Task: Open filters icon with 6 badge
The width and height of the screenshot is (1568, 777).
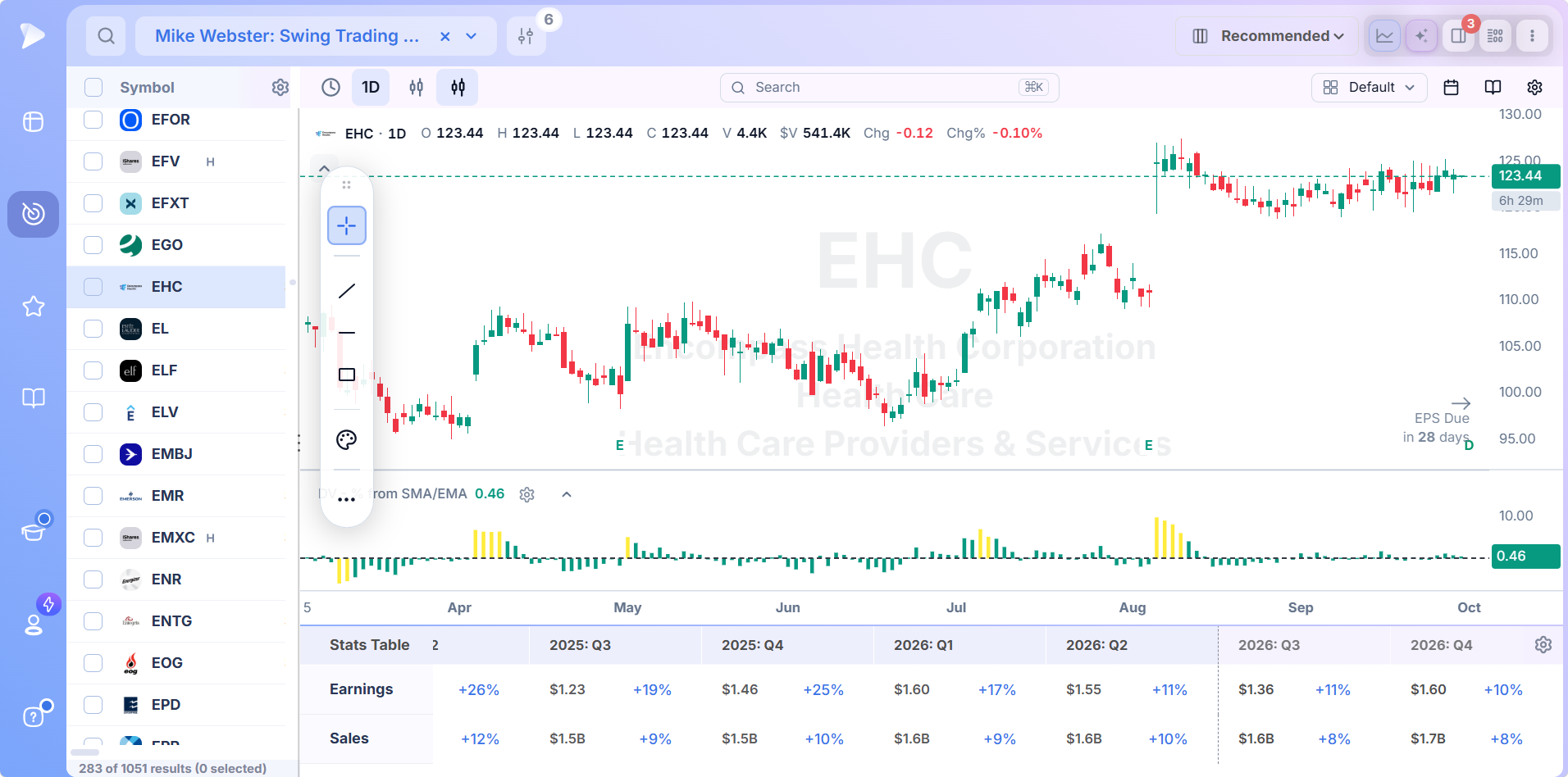Action: [x=526, y=36]
